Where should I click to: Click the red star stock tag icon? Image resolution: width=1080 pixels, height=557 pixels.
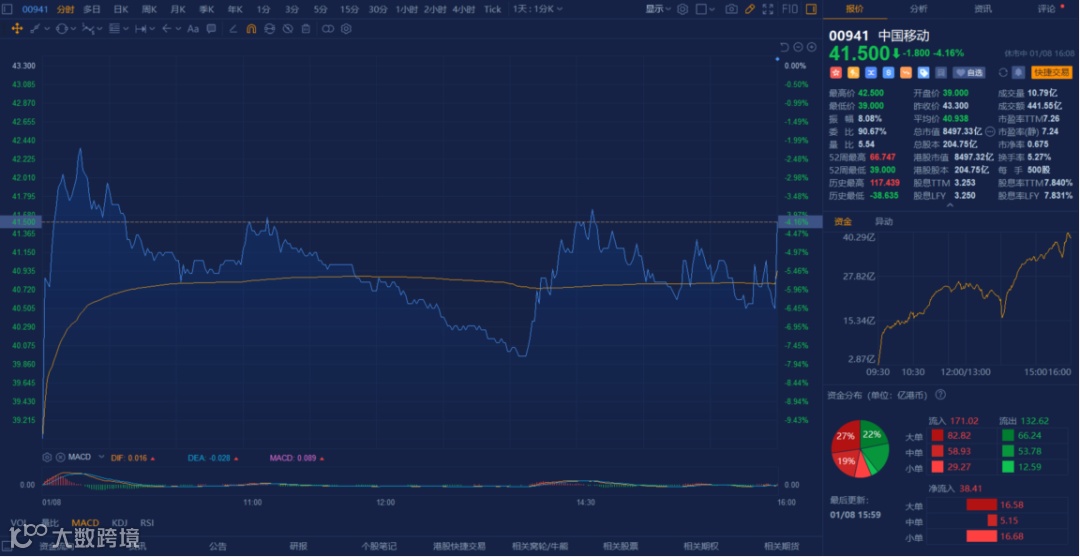pyautogui.click(x=835, y=72)
